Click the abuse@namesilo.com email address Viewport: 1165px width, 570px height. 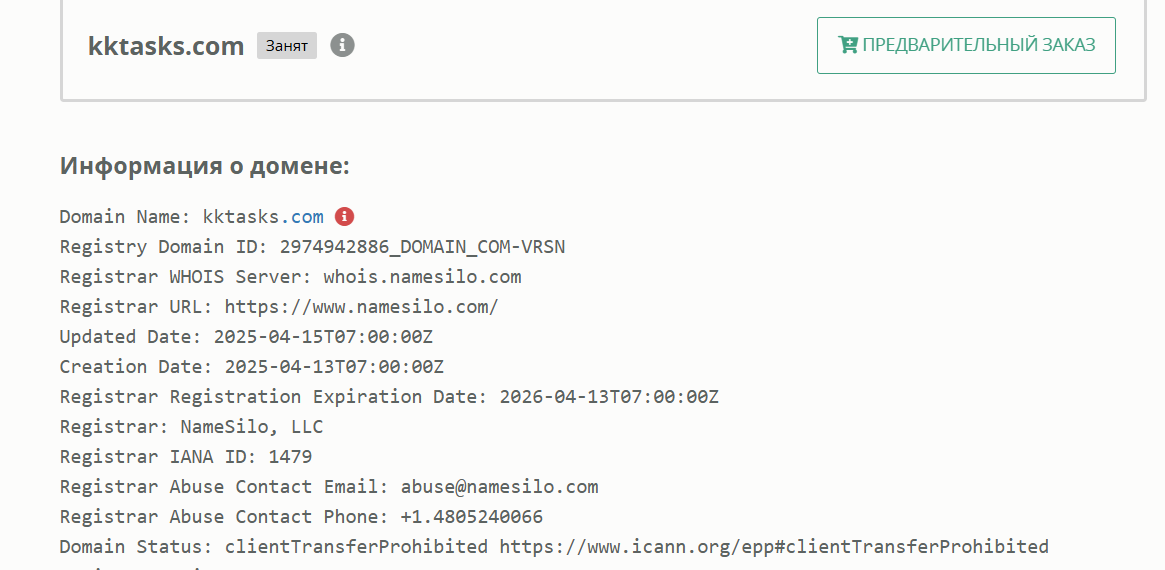499,487
